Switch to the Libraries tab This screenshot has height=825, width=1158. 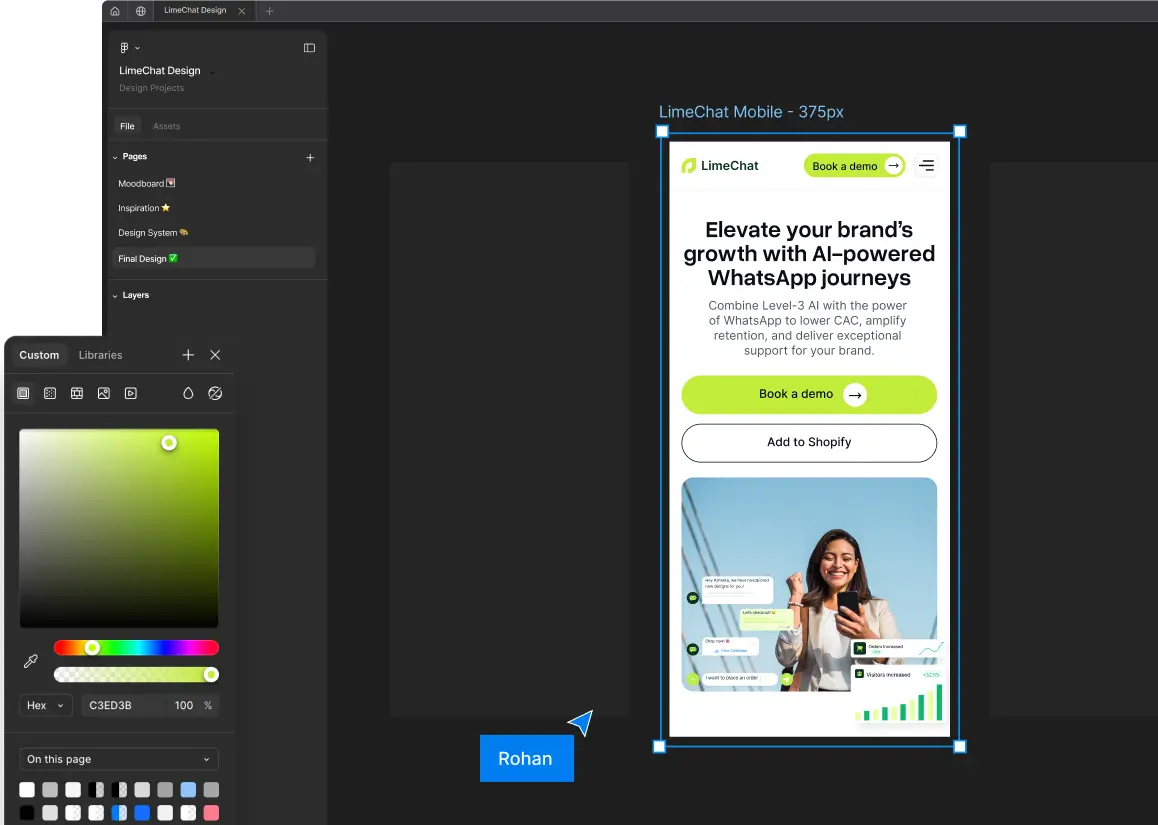(100, 355)
